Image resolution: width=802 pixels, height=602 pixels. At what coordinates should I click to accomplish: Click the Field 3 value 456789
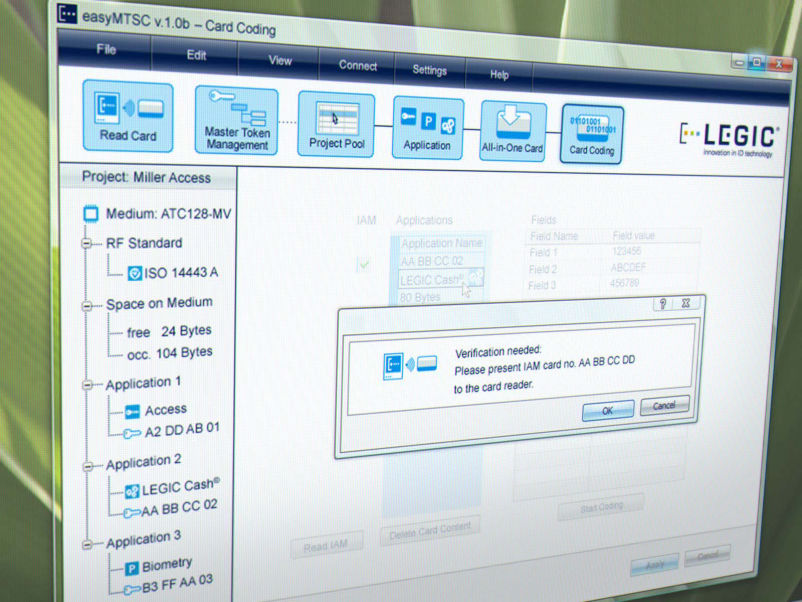pos(625,283)
